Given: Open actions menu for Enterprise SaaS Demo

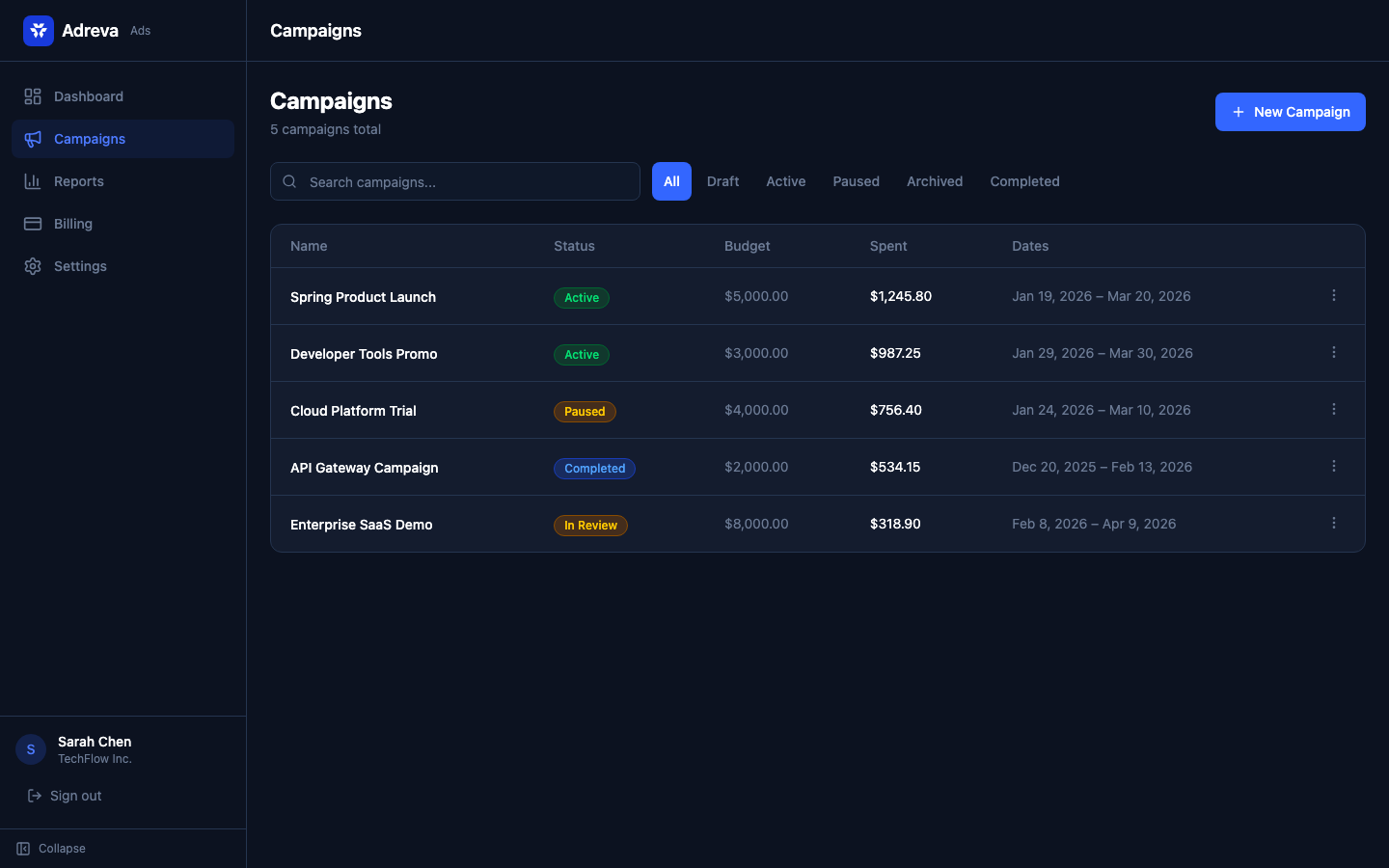Looking at the screenshot, I should click(1334, 524).
